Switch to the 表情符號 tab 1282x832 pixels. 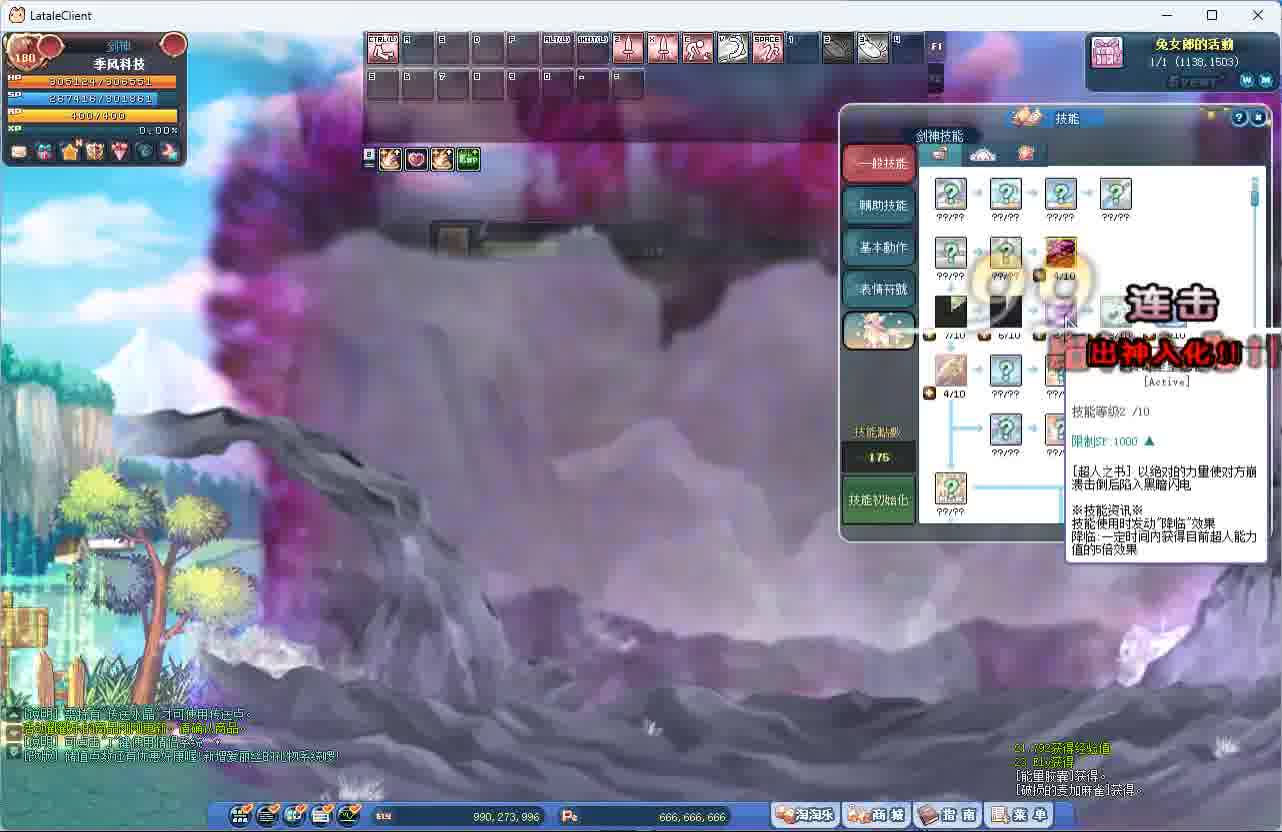pyautogui.click(x=878, y=289)
